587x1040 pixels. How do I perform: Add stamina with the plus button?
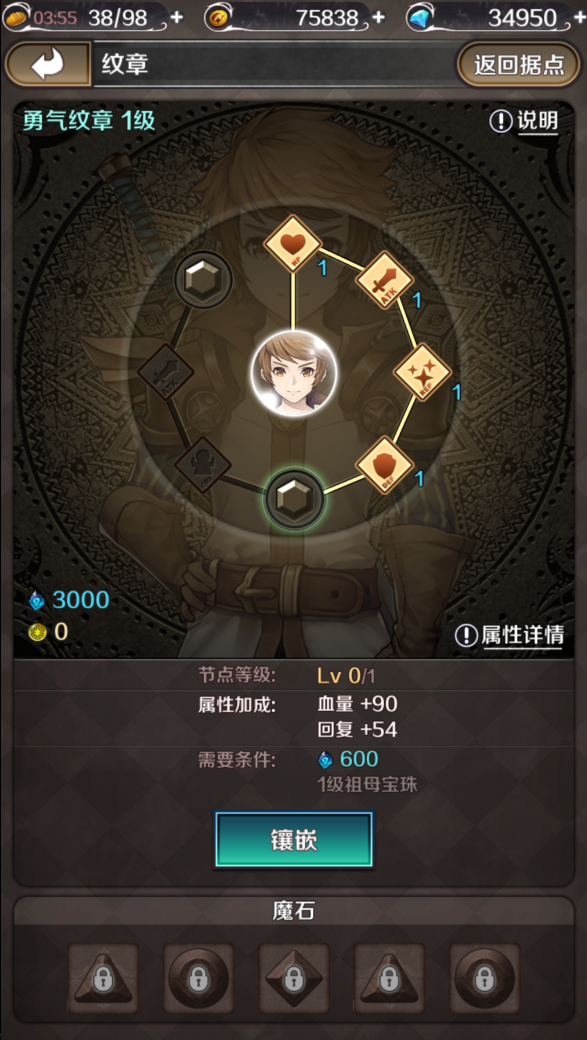point(176,17)
